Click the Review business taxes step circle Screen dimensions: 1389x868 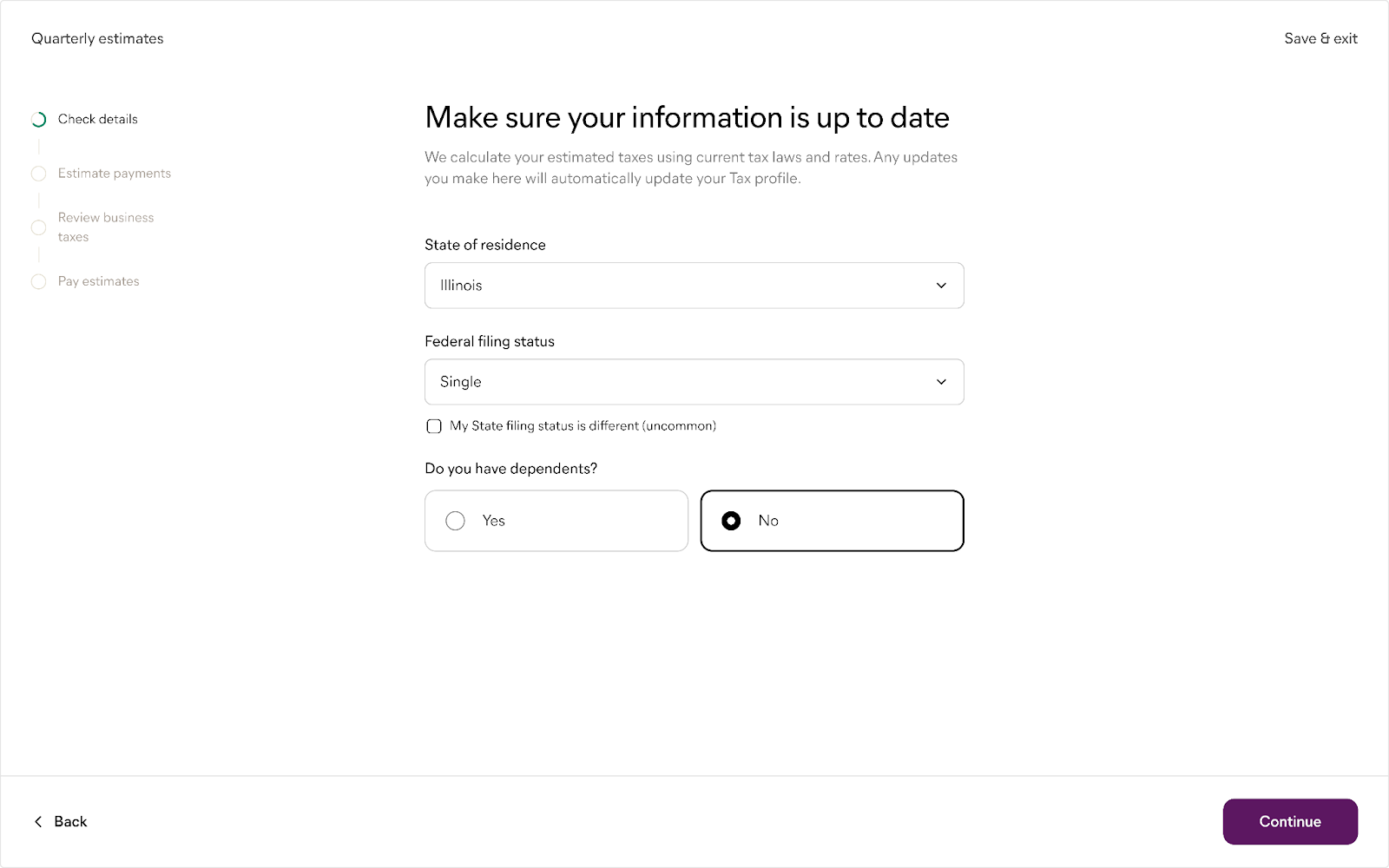tap(38, 227)
